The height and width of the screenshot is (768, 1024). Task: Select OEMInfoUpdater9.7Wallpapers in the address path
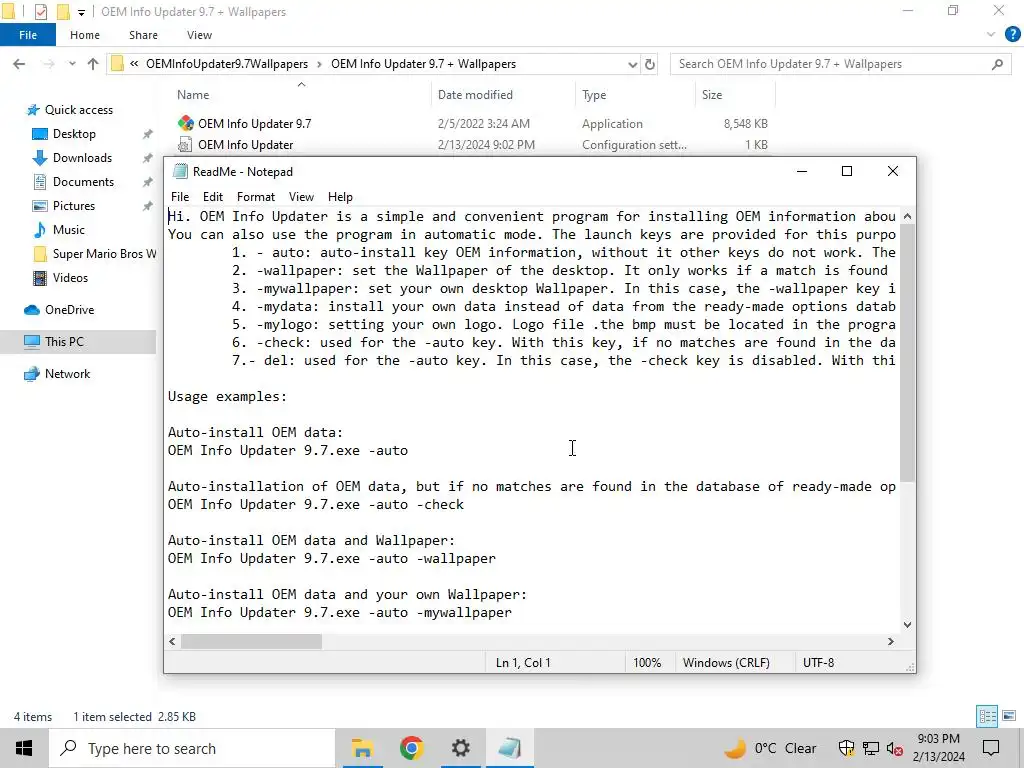tap(227, 64)
